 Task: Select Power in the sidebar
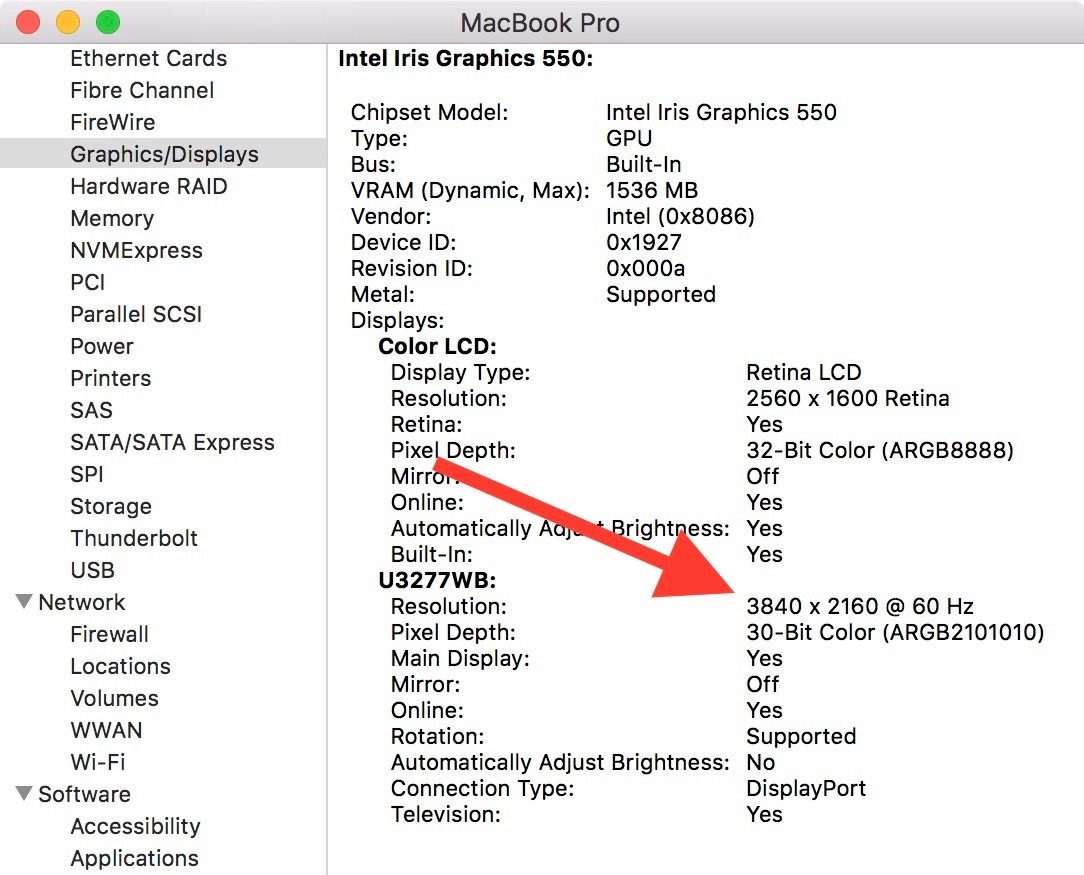(102, 346)
